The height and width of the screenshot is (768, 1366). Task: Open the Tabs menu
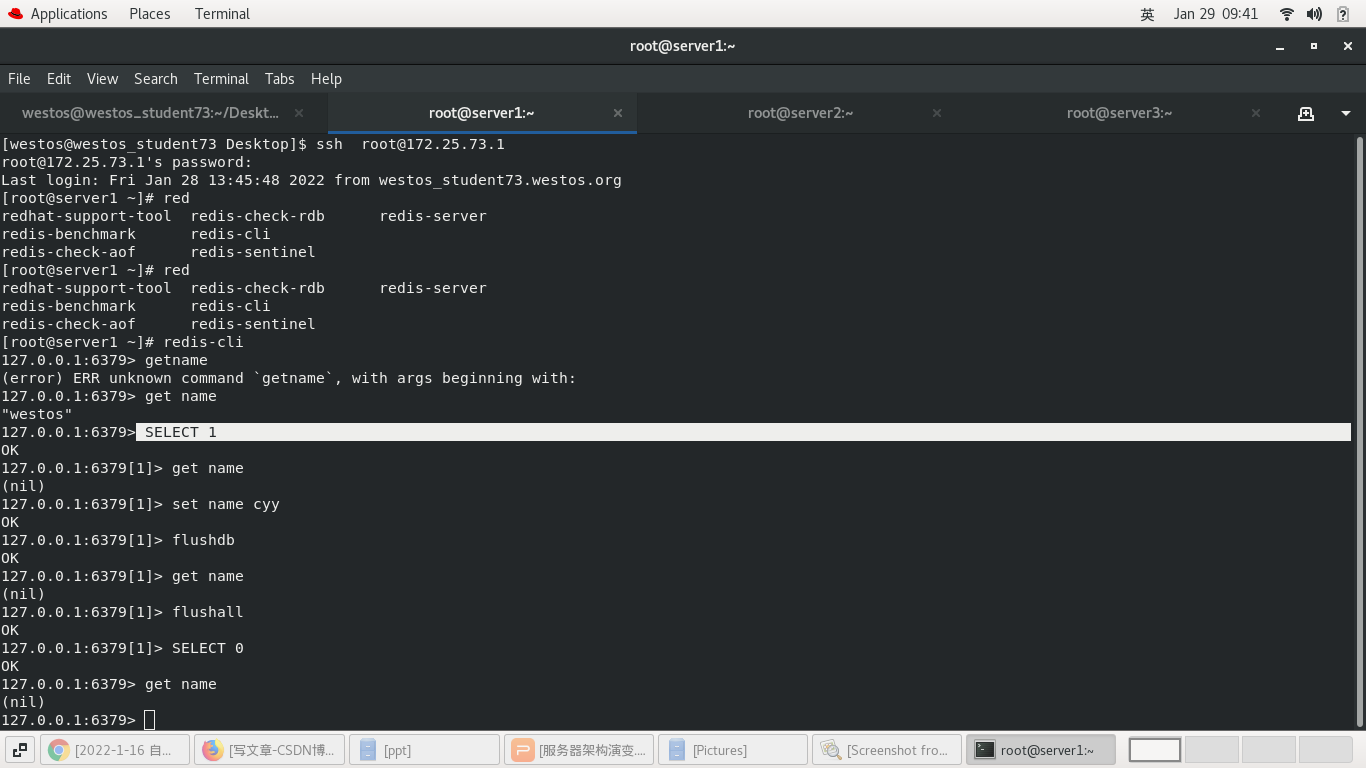[x=280, y=78]
